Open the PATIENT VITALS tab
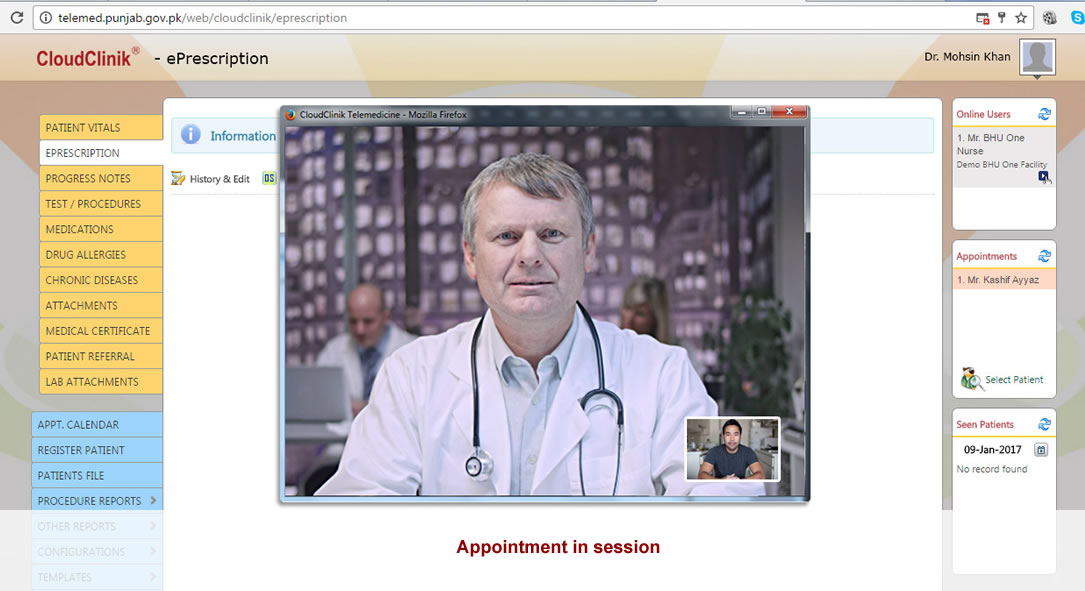This screenshot has height=591, width=1085. tap(100, 127)
